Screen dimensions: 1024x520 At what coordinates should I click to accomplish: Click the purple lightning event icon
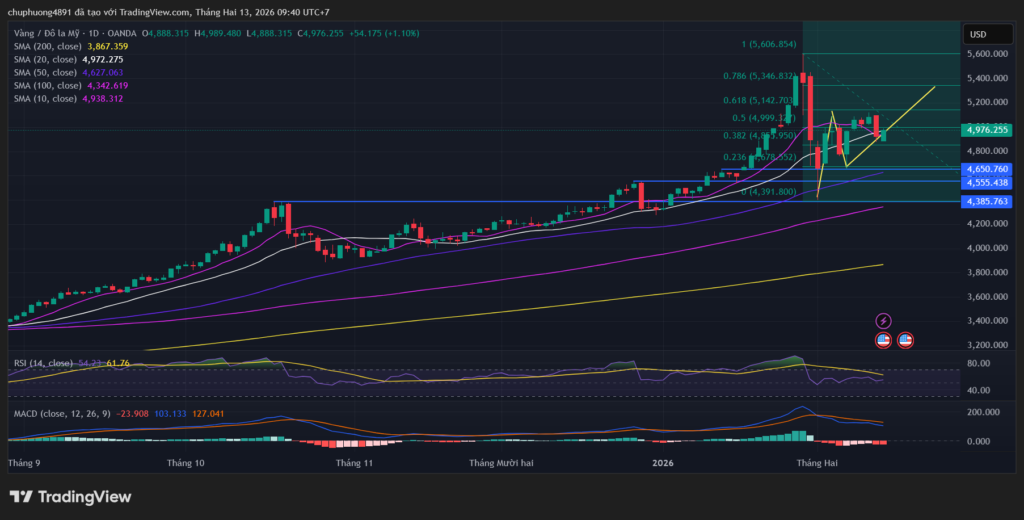(883, 321)
